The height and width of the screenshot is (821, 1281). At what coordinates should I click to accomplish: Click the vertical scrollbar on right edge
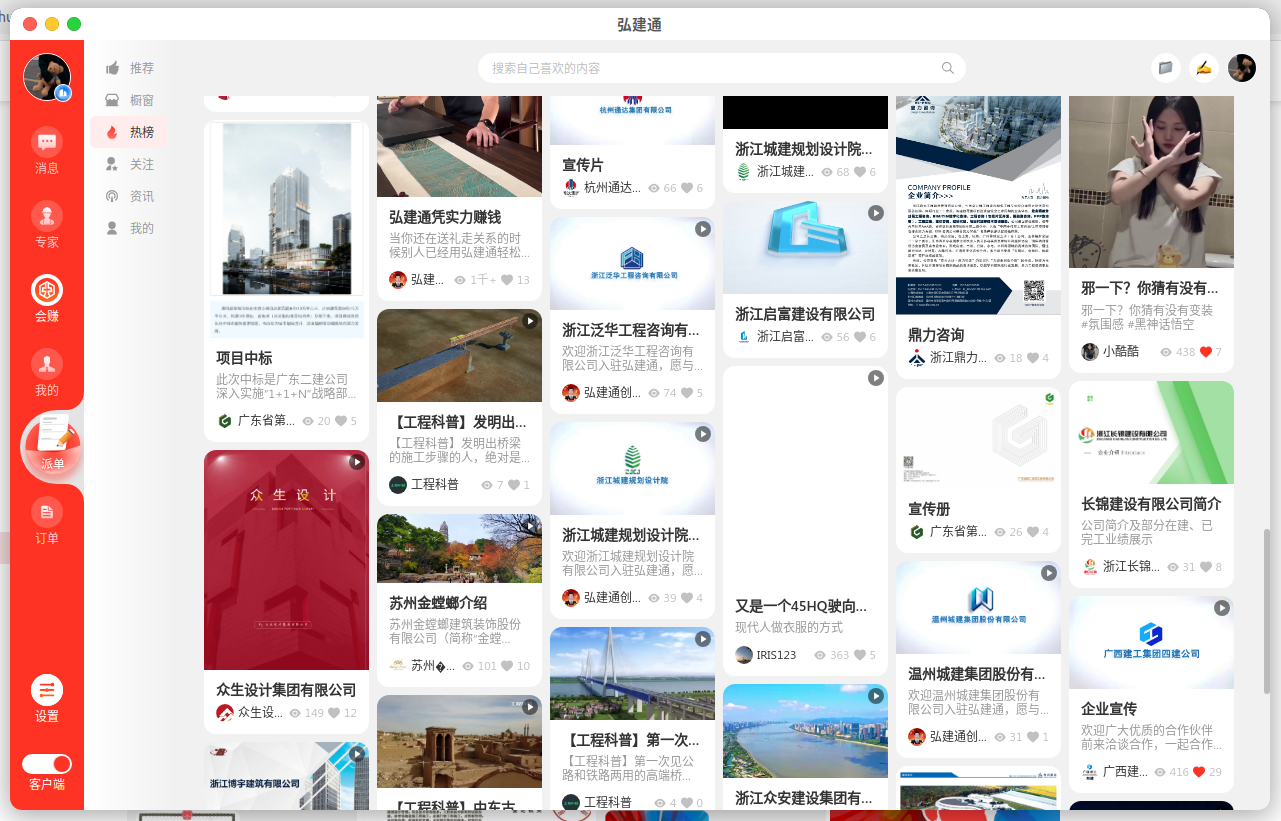1266,610
